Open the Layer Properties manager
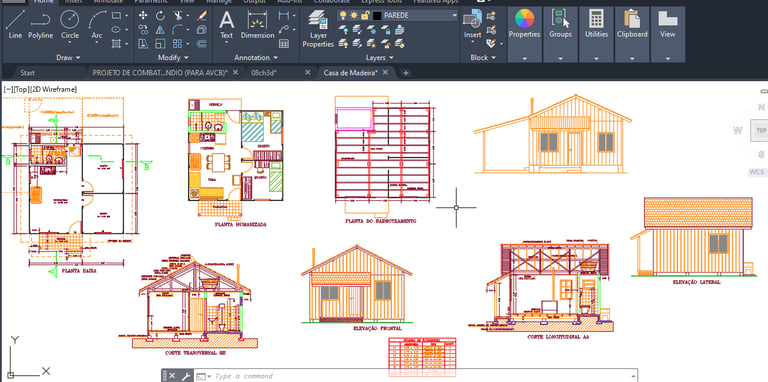Image resolution: width=768 pixels, height=382 pixels. click(318, 28)
